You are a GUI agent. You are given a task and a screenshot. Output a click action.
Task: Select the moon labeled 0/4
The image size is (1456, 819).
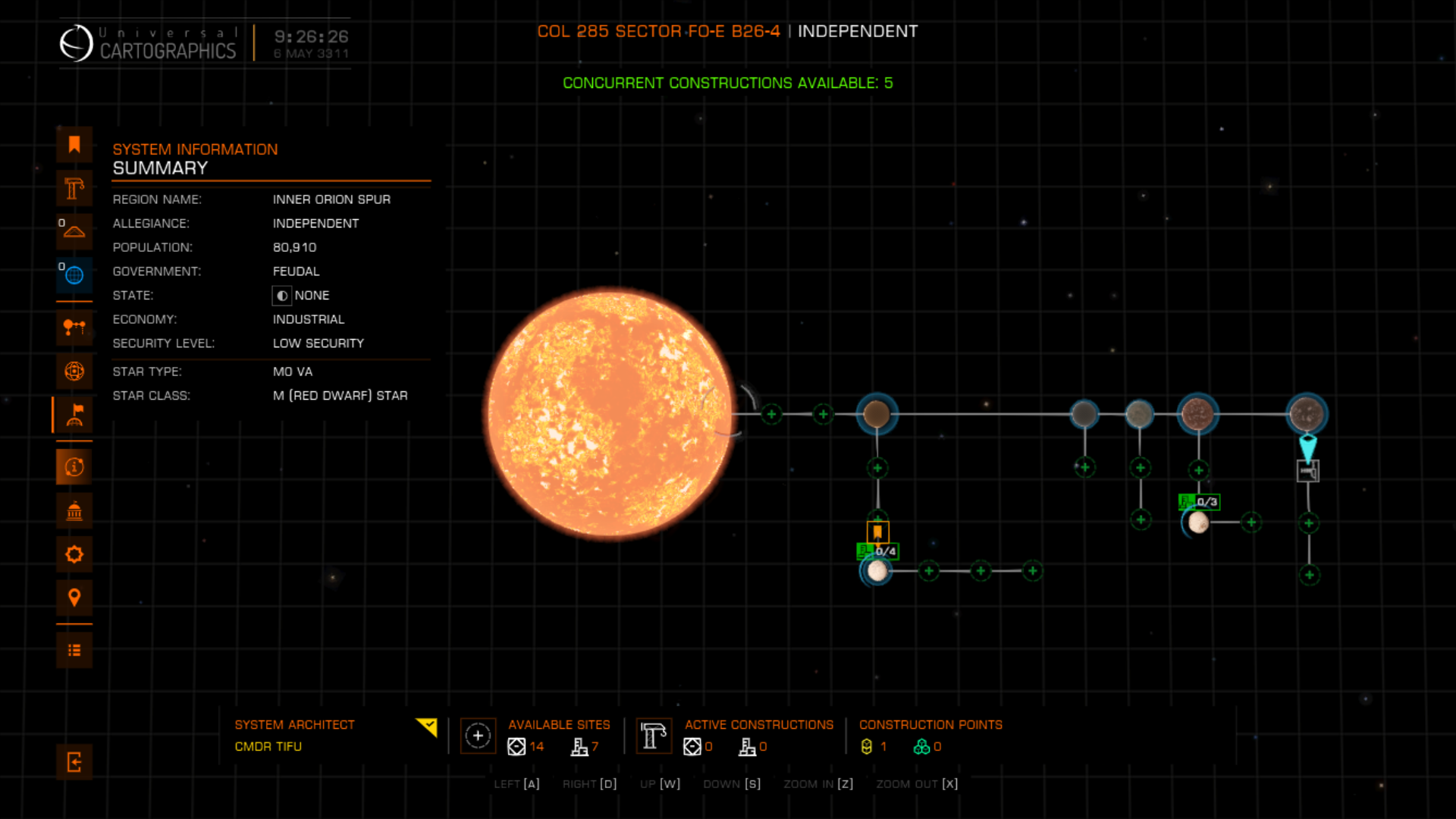click(877, 571)
